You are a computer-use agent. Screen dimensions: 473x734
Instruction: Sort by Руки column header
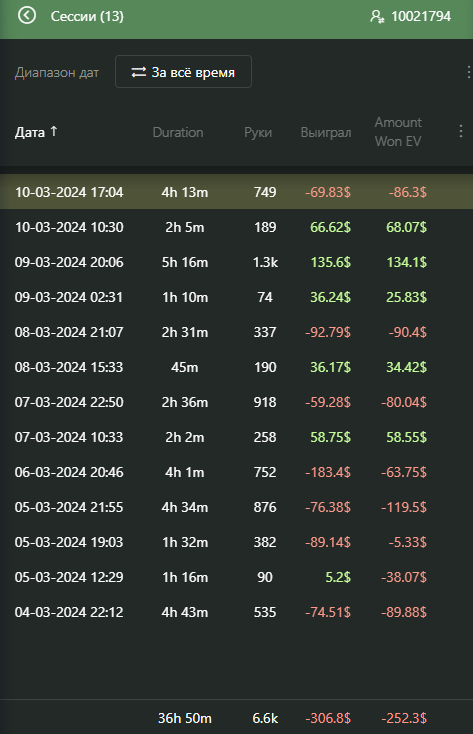click(258, 132)
